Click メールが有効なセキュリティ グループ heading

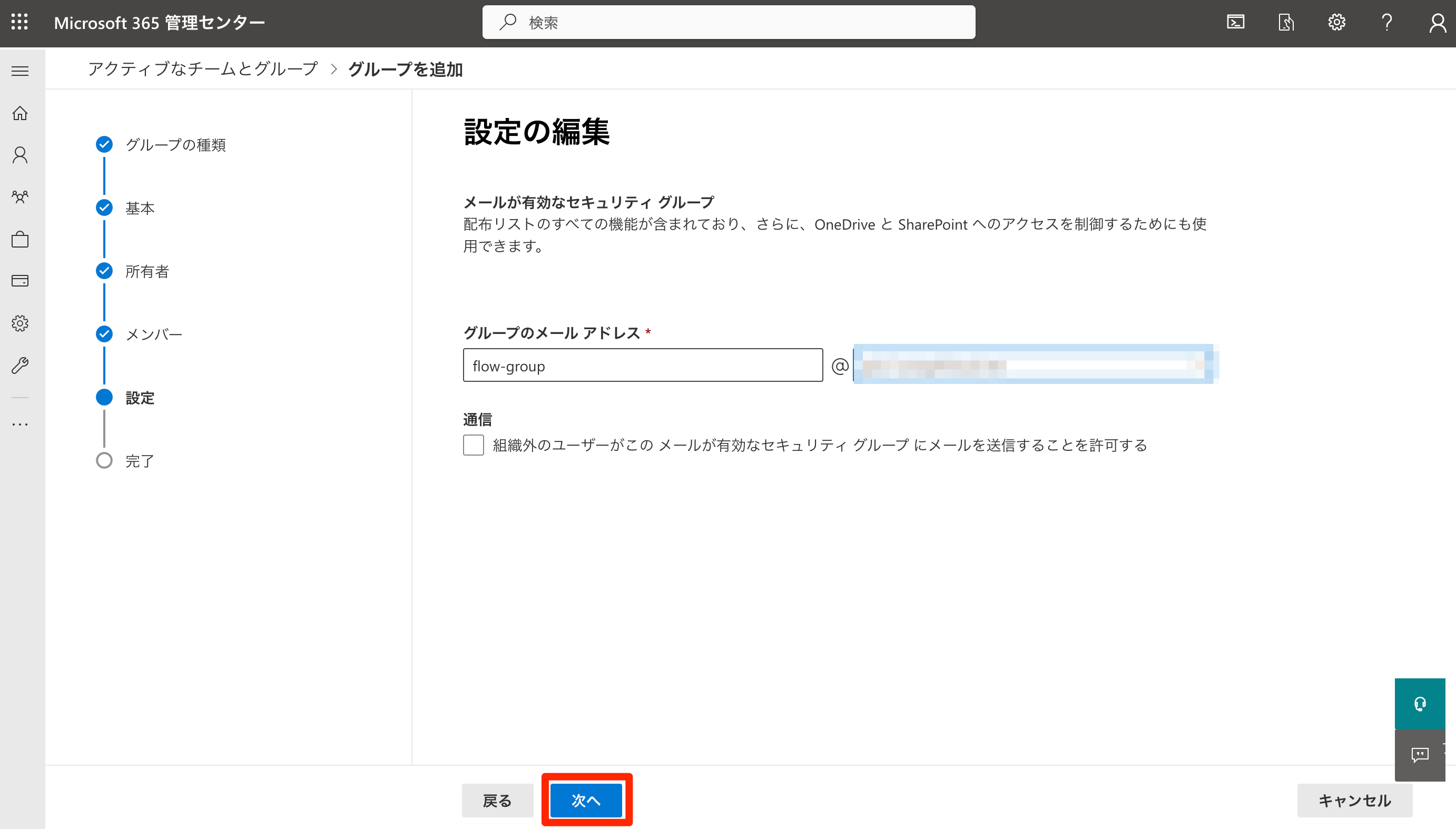589,202
